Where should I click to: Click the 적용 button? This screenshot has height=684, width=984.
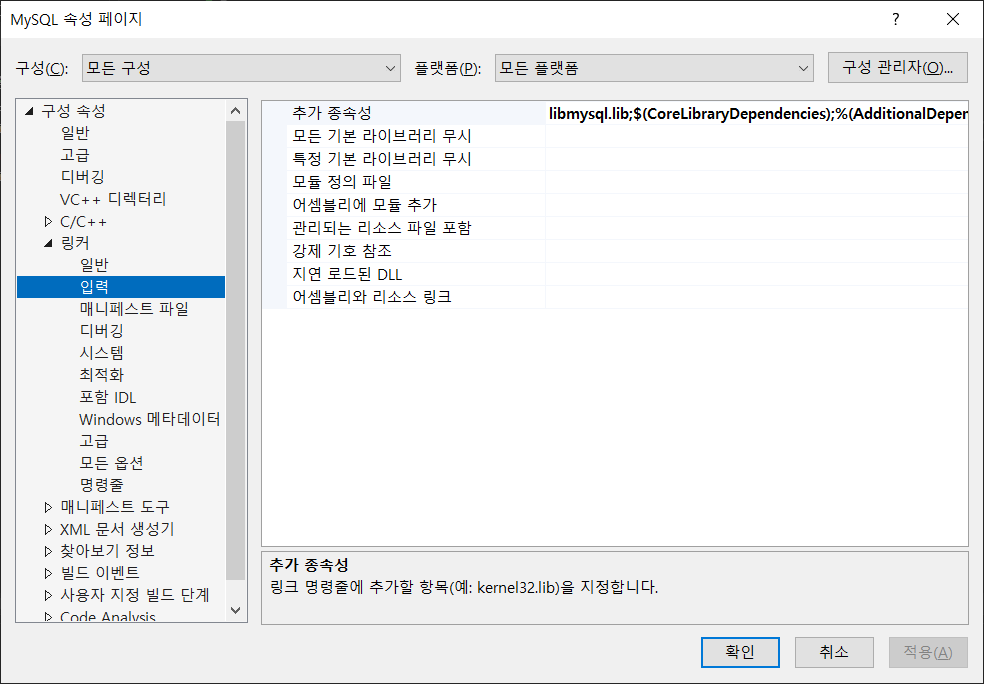pyautogui.click(x=928, y=652)
